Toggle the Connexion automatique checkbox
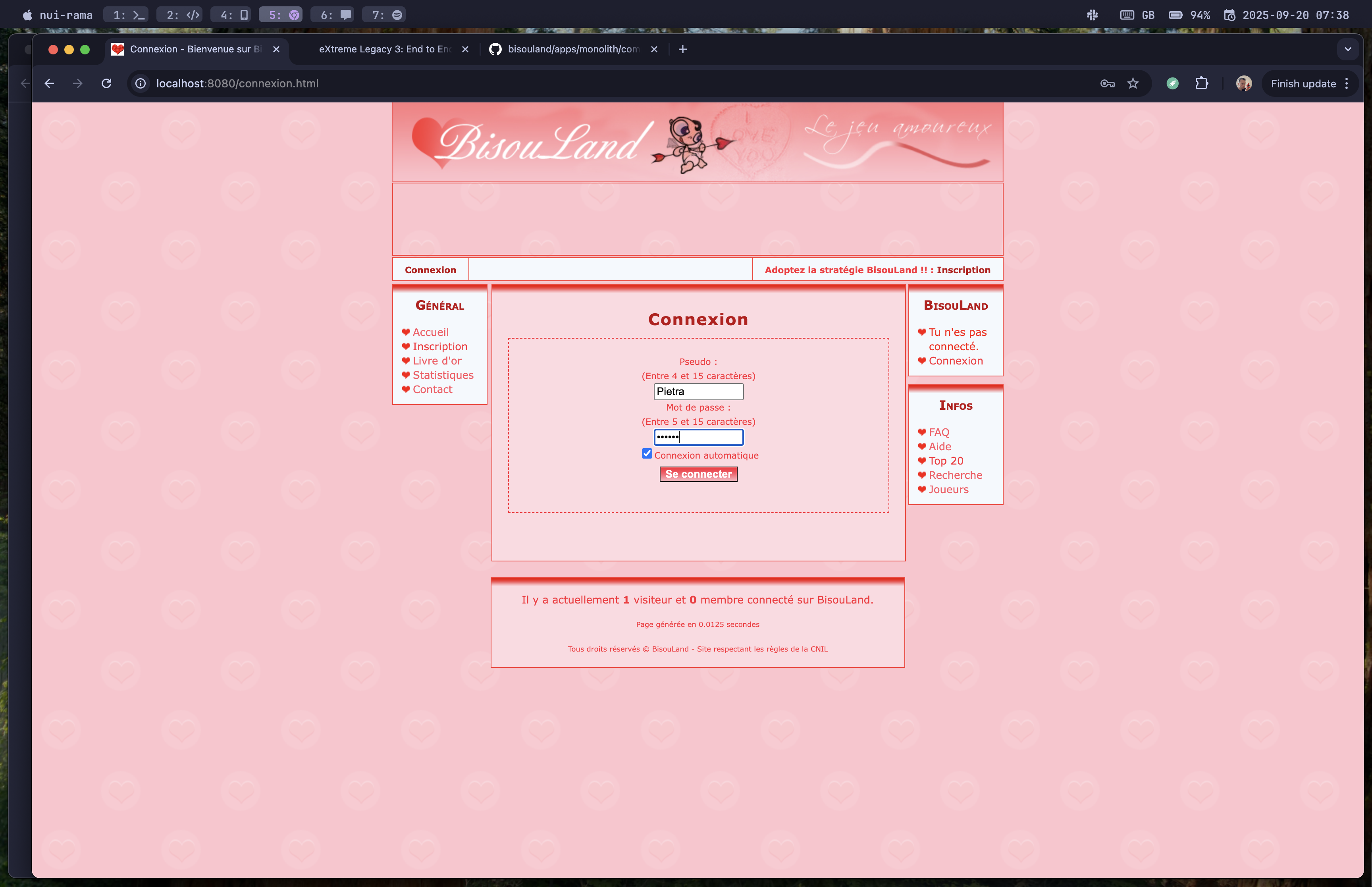This screenshot has width=1372, height=887. click(x=647, y=454)
